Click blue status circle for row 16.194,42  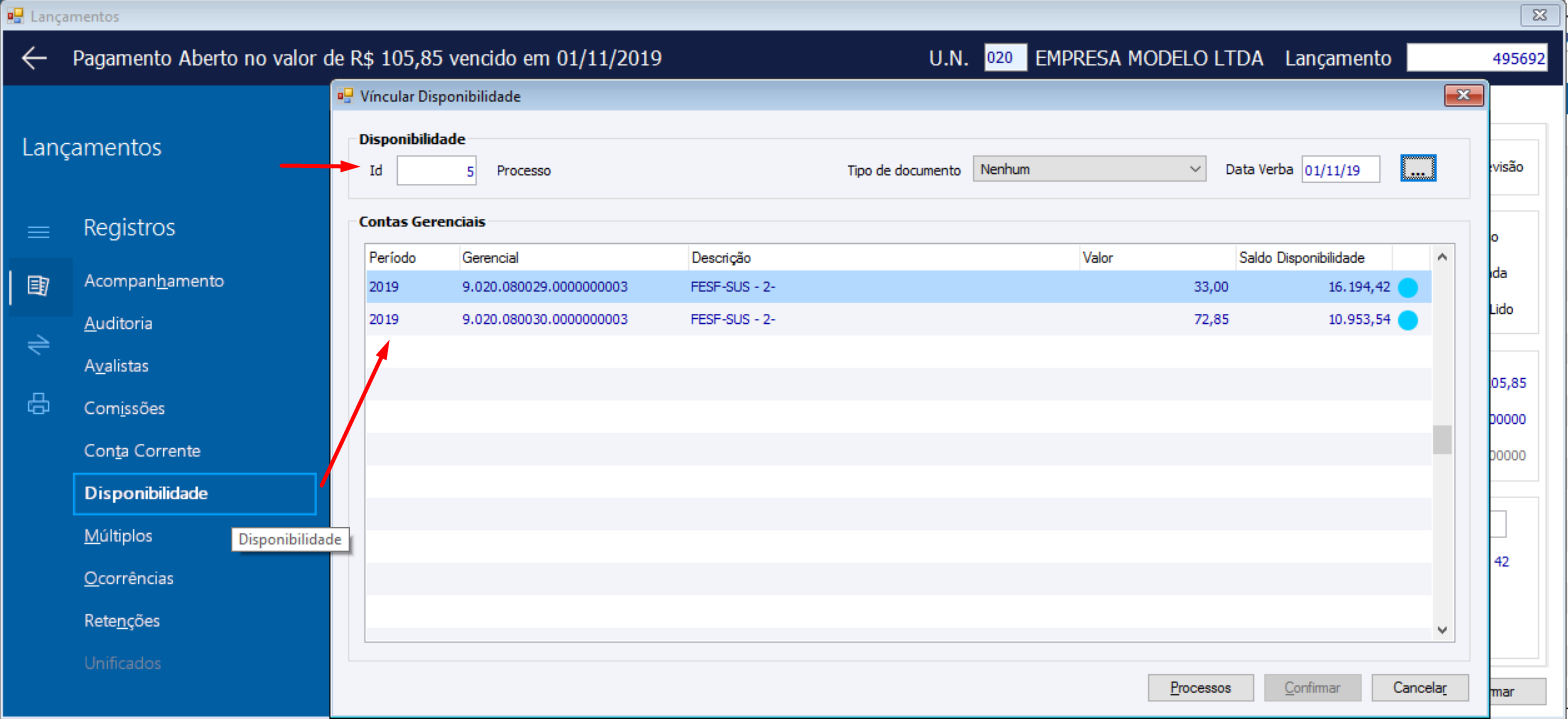(x=1408, y=288)
